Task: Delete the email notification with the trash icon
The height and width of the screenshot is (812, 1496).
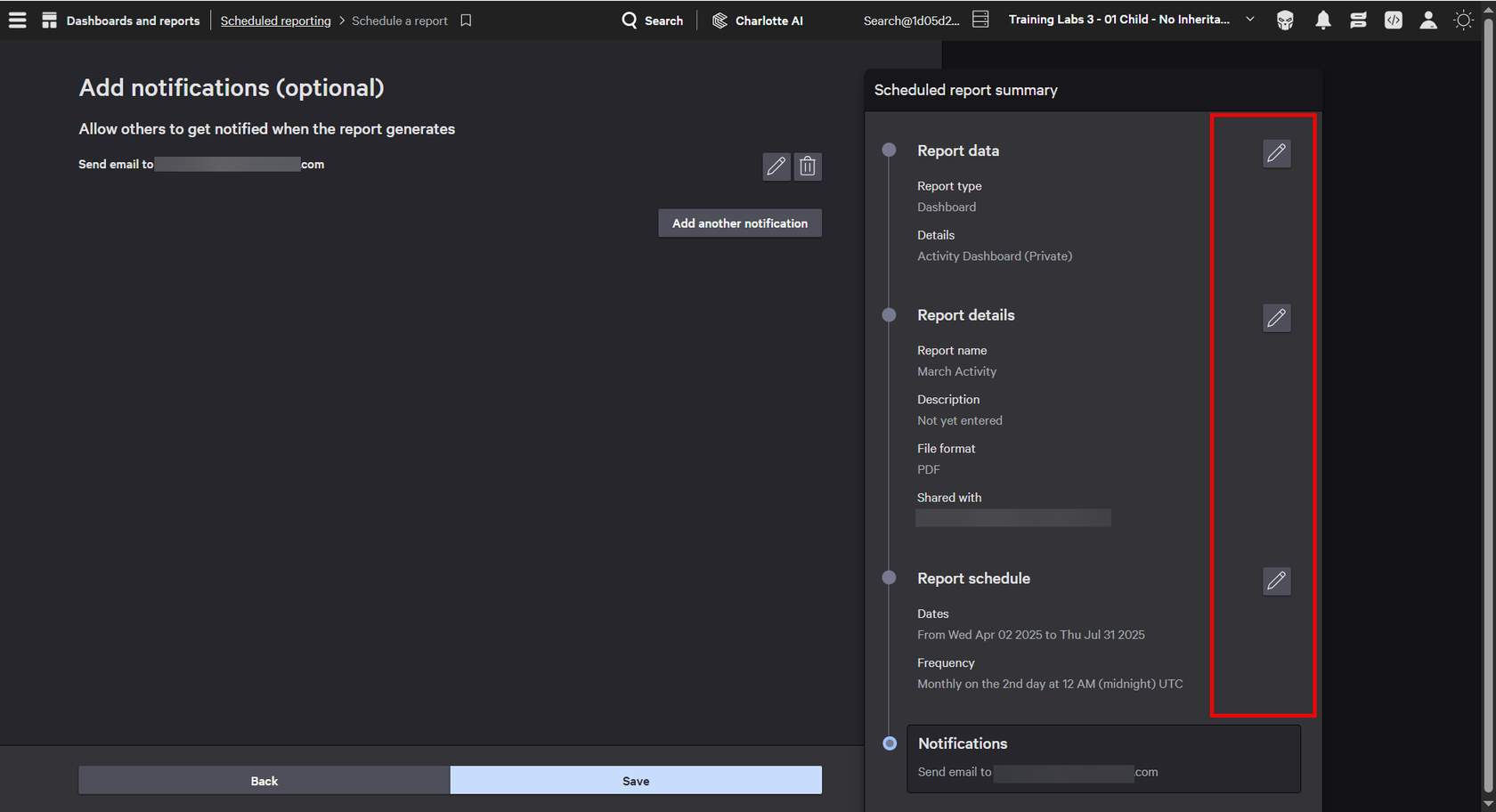Action: [808, 166]
